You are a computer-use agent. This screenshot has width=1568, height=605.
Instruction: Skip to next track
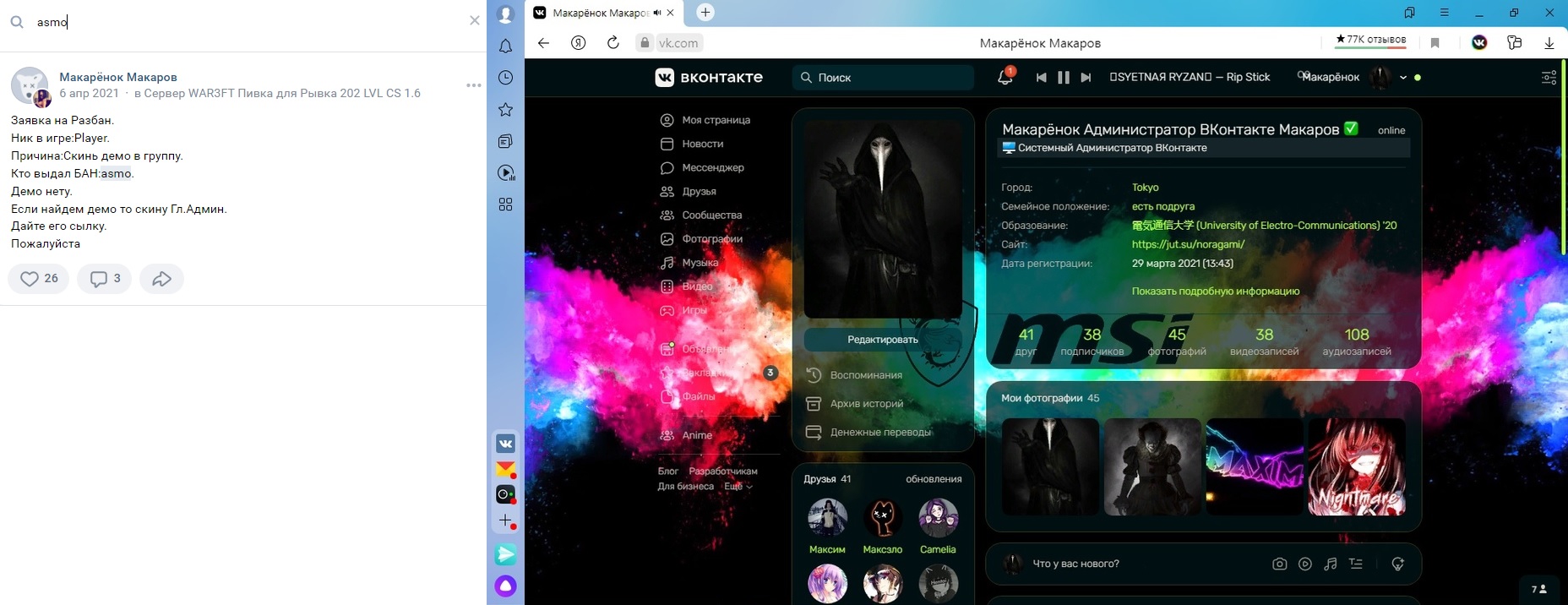click(x=1086, y=77)
